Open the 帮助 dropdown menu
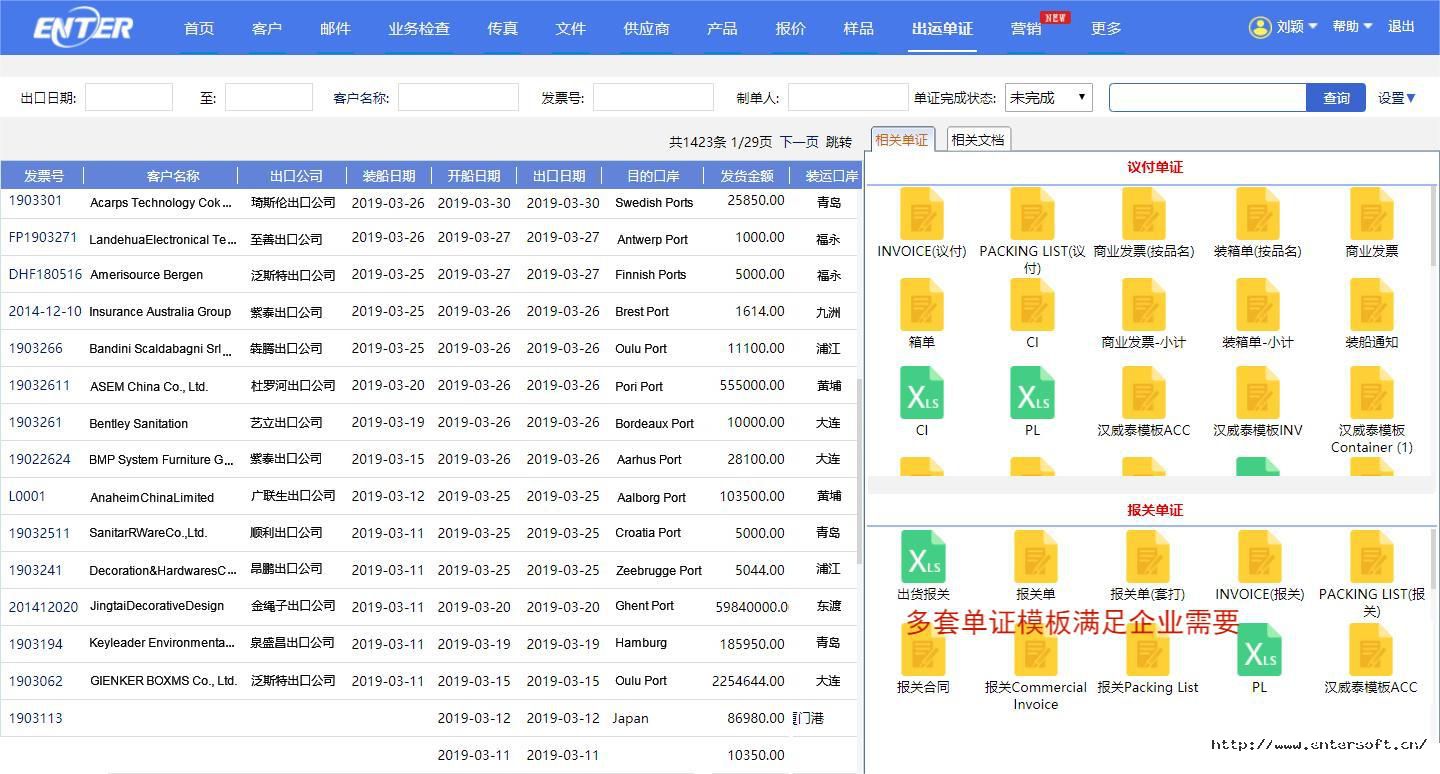Image resolution: width=1440 pixels, height=774 pixels. (1352, 27)
